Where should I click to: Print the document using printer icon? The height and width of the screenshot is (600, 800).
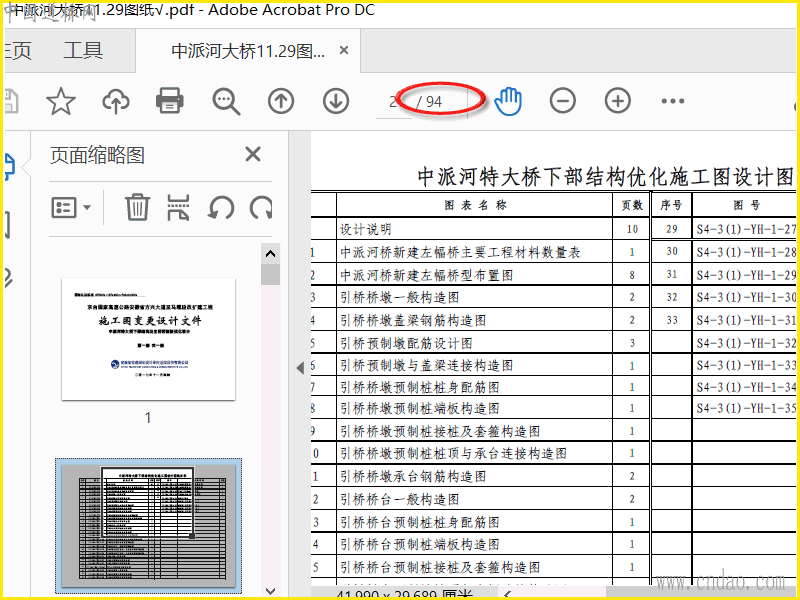[169, 101]
